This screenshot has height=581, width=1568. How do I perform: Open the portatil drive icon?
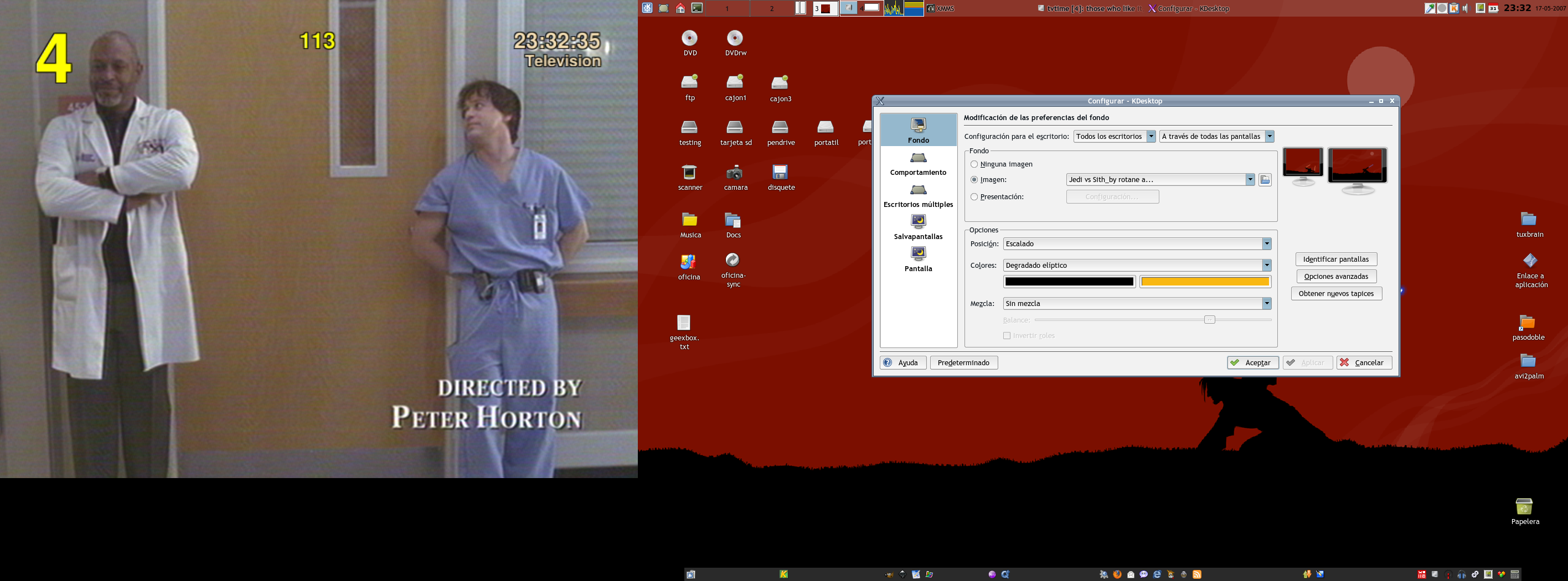826,133
